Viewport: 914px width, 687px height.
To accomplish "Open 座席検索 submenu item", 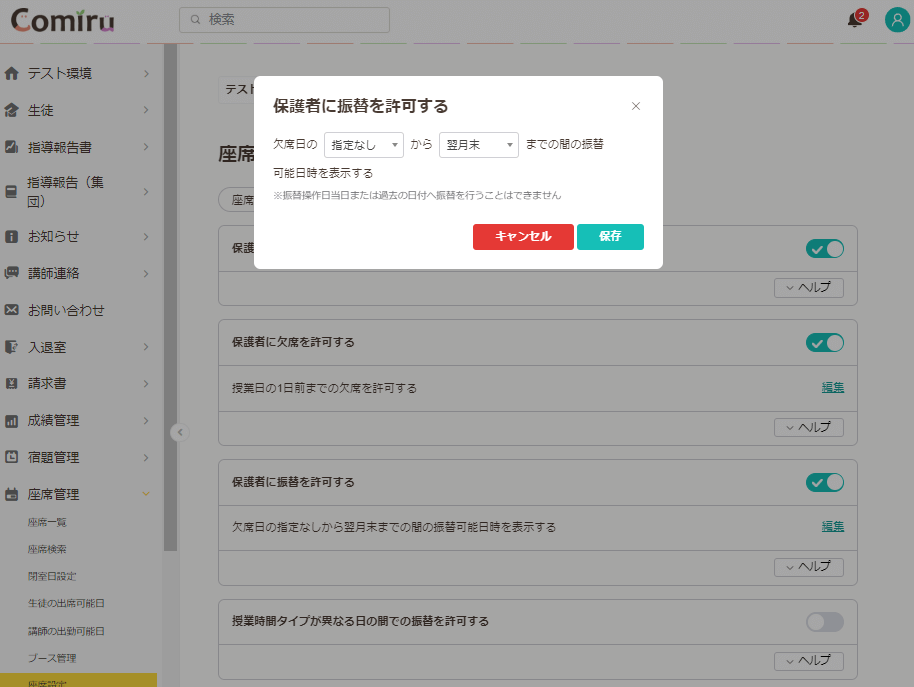I will [47, 549].
